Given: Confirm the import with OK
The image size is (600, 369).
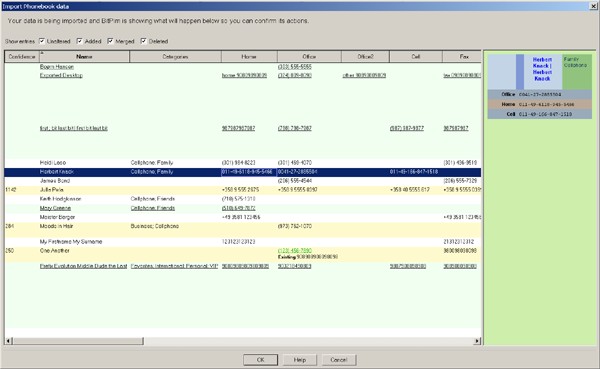Looking at the screenshot, I should pos(261,360).
